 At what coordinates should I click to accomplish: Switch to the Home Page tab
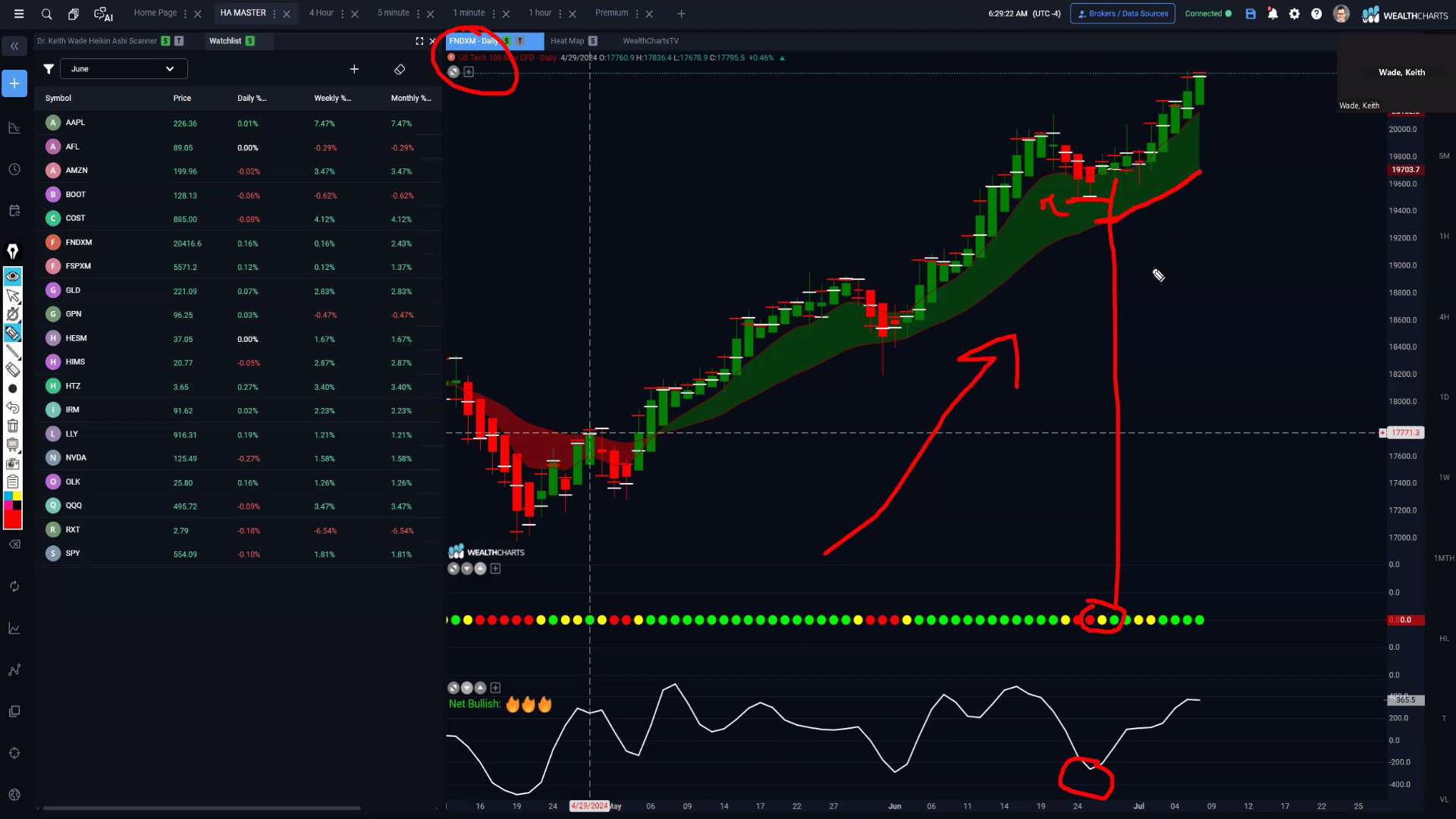coord(155,13)
